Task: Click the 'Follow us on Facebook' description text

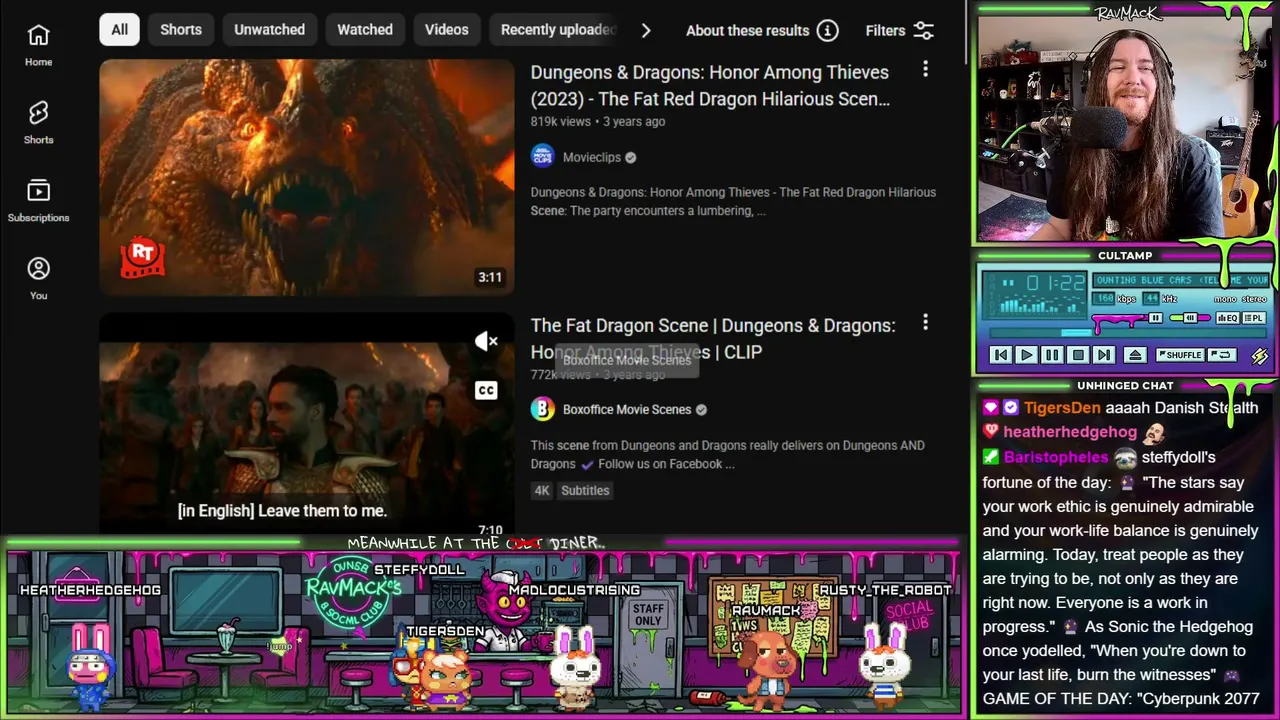Action: (x=666, y=464)
